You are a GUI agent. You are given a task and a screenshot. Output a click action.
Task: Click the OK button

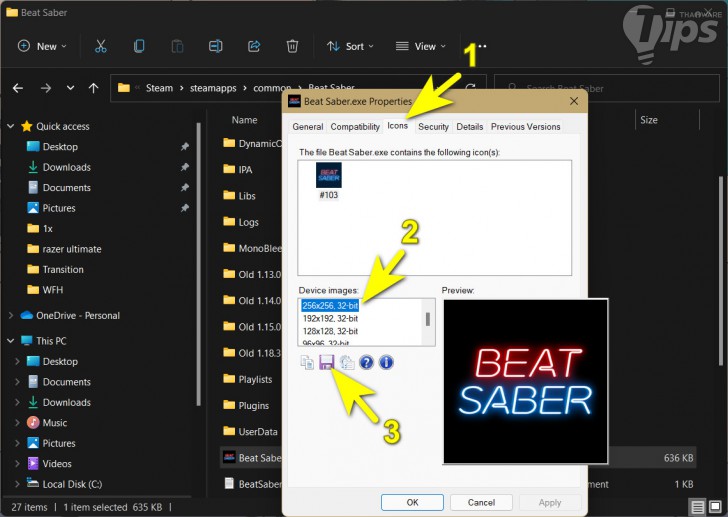click(412, 502)
